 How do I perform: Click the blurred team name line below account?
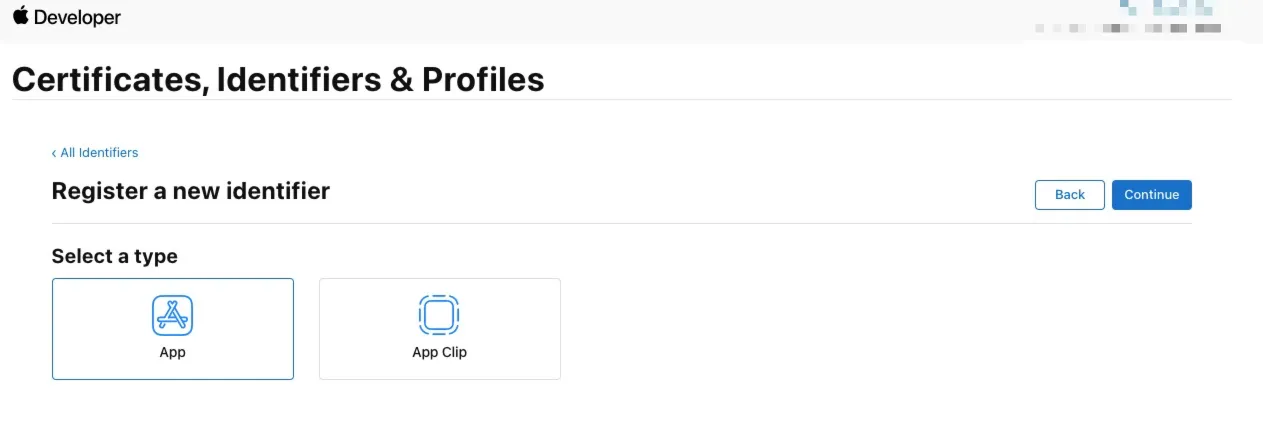pyautogui.click(x=1128, y=29)
